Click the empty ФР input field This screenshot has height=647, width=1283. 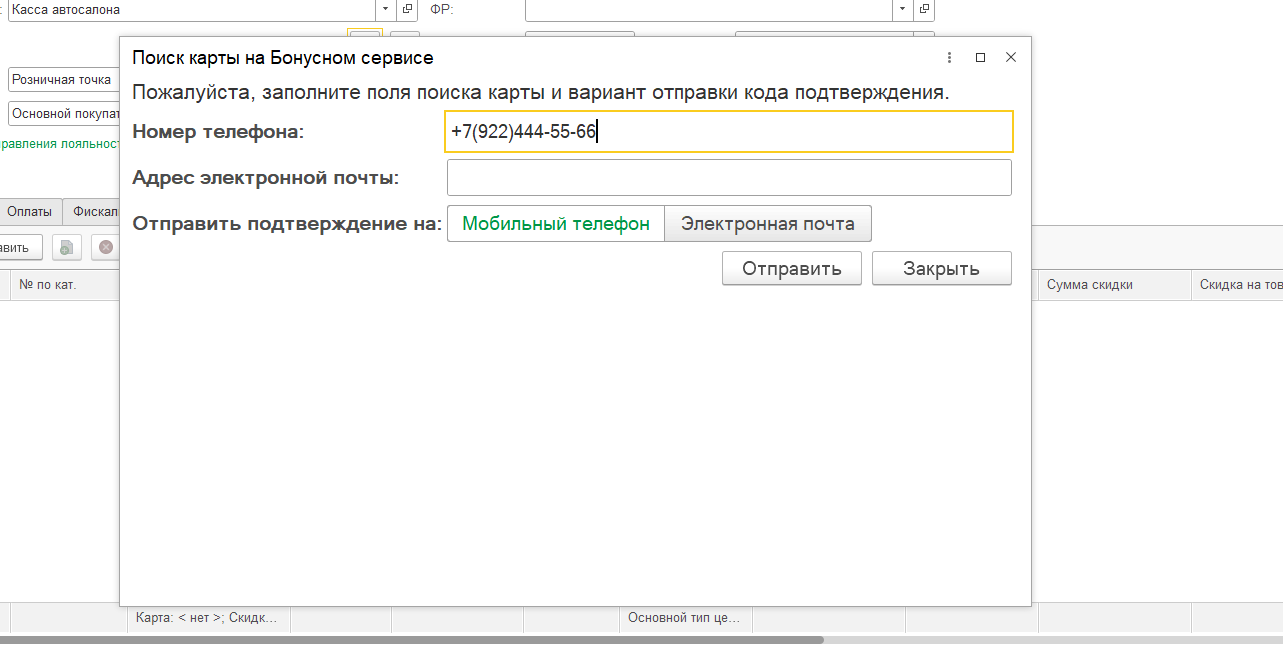[709, 9]
